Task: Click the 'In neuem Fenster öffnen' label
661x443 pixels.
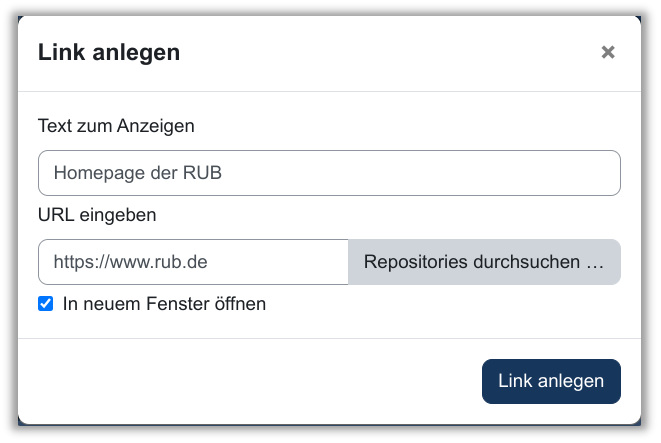Action: [x=164, y=303]
